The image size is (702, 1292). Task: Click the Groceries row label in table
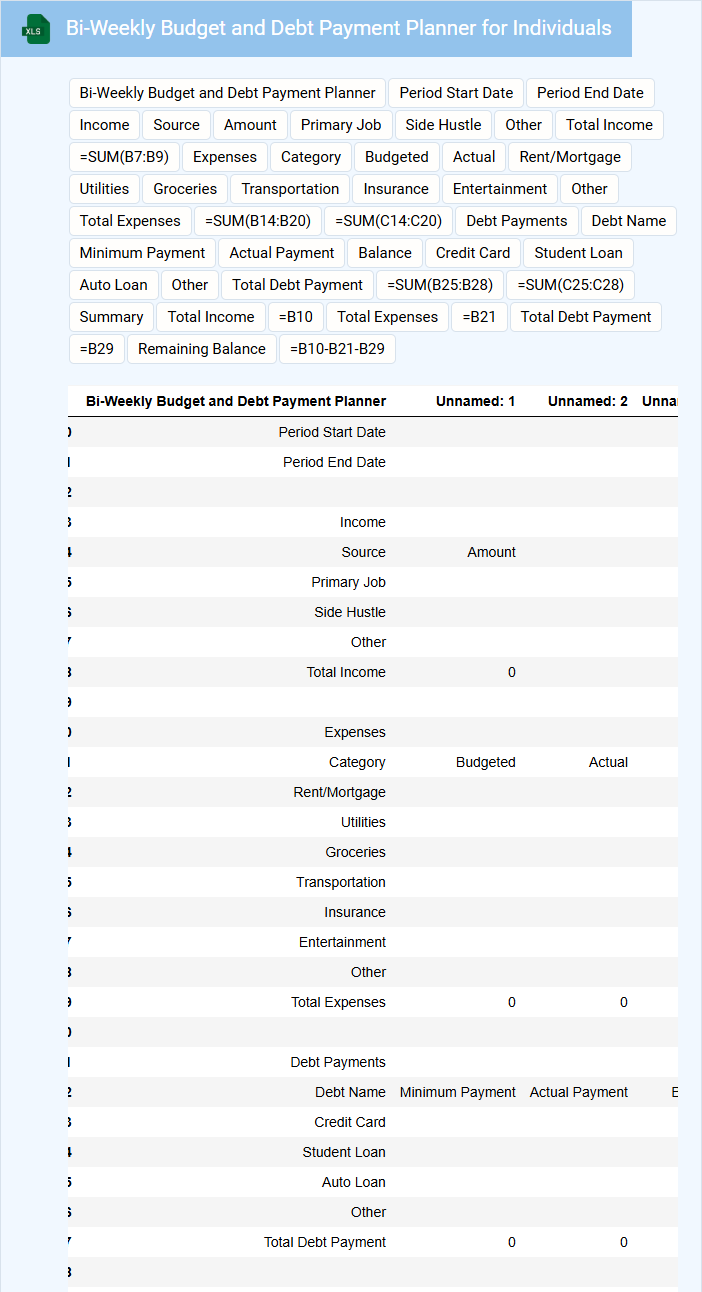tap(355, 852)
